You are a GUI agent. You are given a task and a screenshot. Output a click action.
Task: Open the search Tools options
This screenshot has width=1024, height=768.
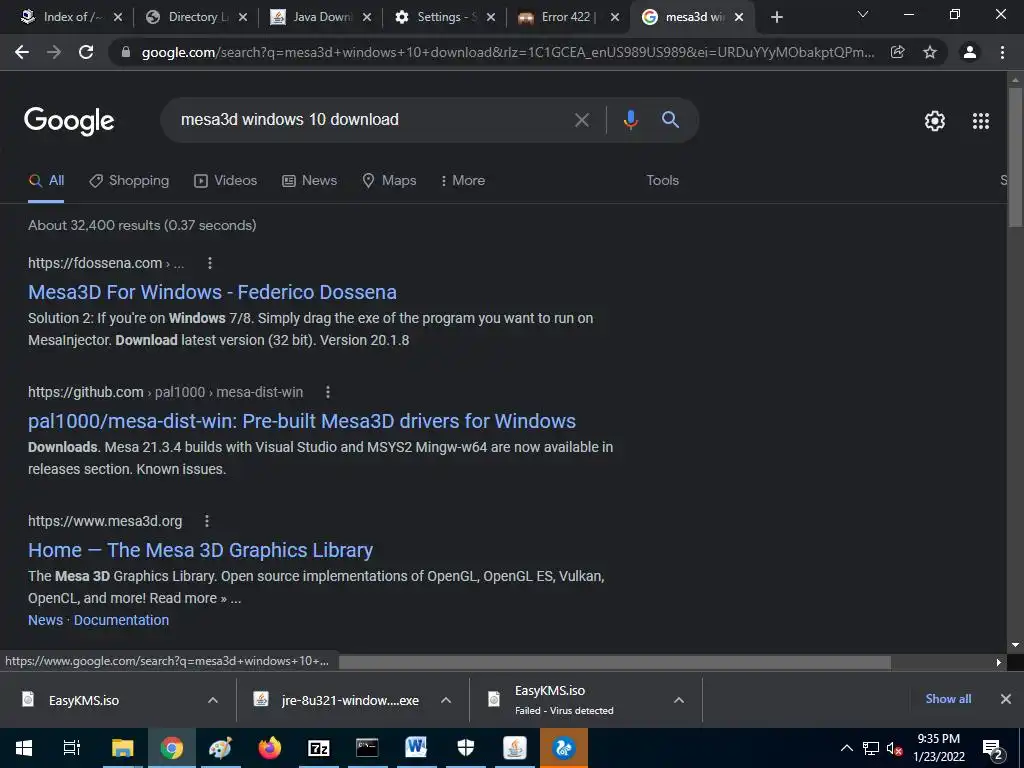pos(662,181)
